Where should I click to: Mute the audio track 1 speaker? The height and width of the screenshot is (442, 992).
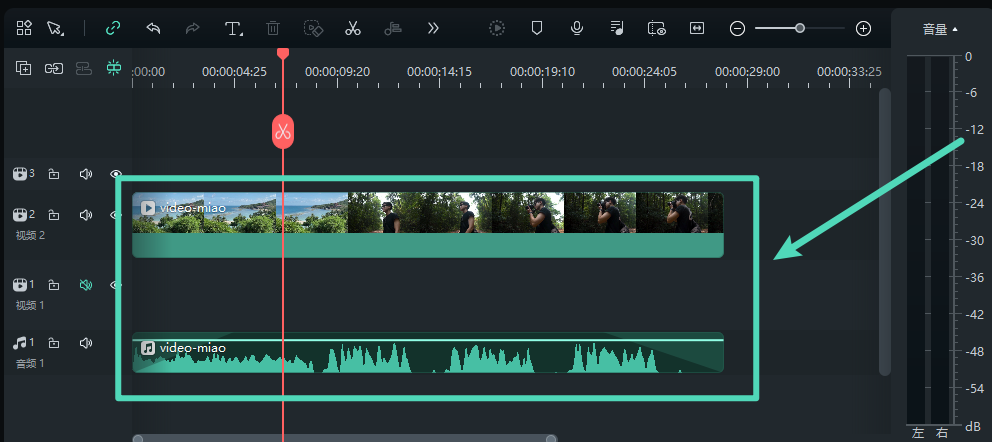point(86,343)
